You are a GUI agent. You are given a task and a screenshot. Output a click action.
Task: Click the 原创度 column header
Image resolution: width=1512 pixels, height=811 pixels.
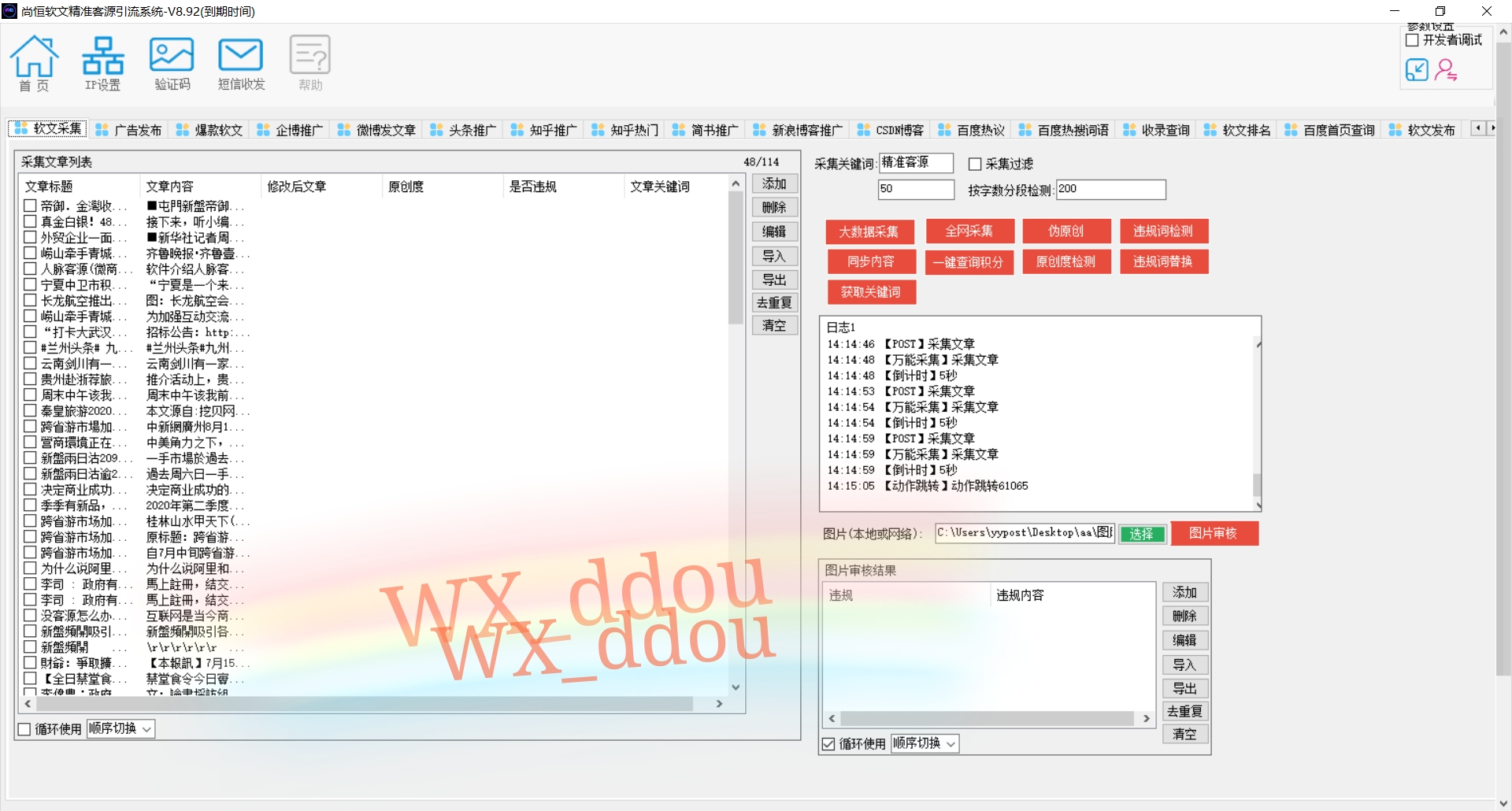point(442,186)
